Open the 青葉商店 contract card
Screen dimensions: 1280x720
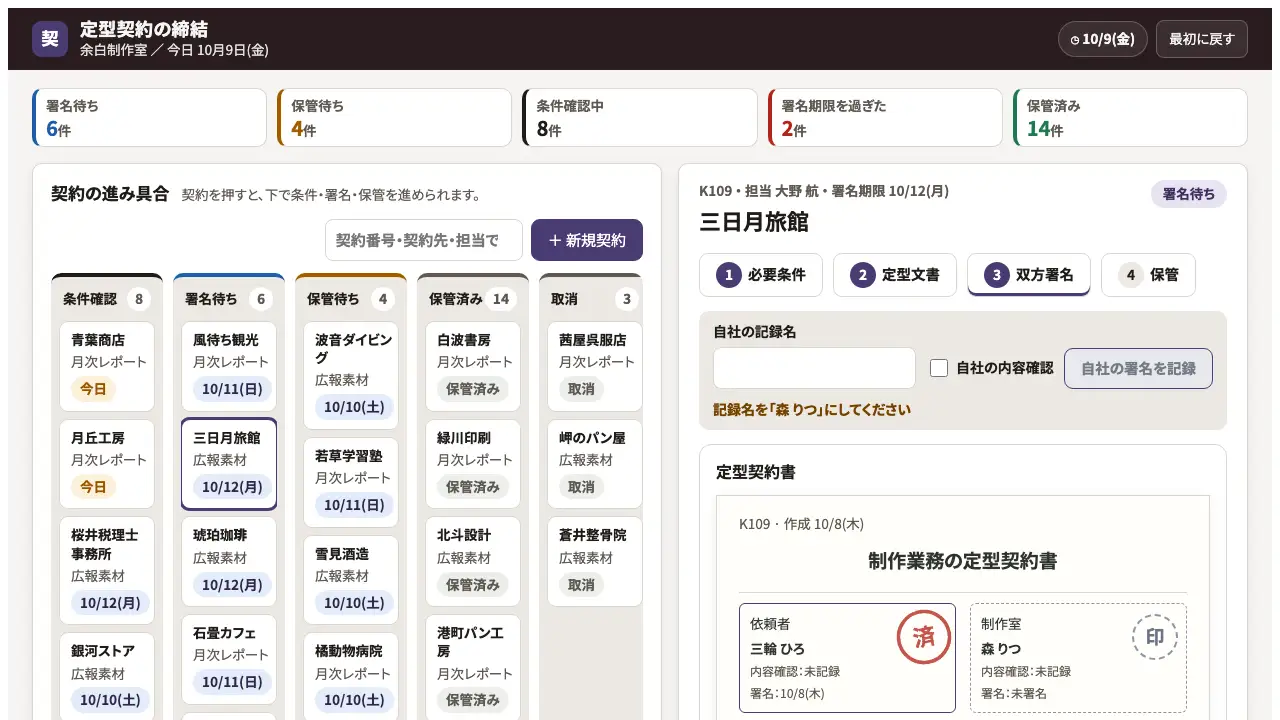click(x=107, y=366)
